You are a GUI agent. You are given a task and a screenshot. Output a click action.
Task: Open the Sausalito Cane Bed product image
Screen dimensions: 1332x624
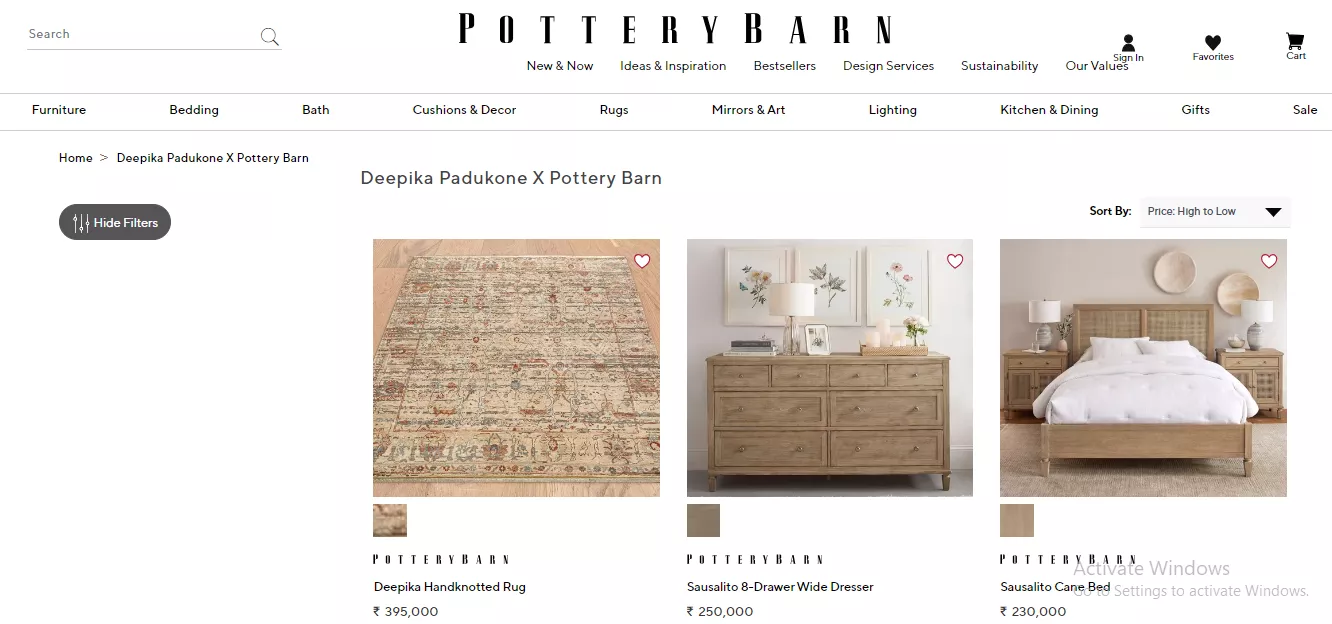[1143, 368]
